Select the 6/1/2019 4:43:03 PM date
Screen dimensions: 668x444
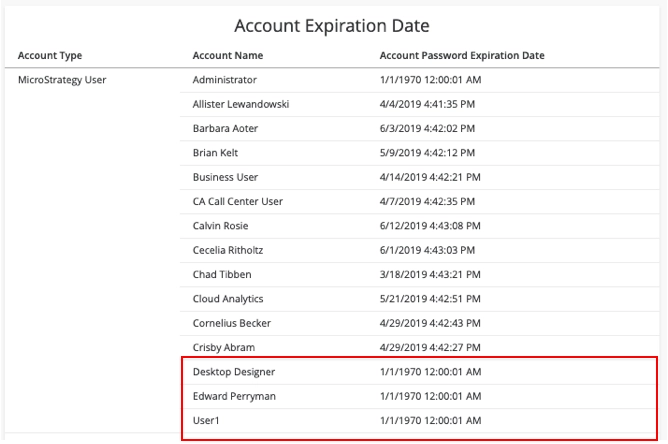pos(427,250)
